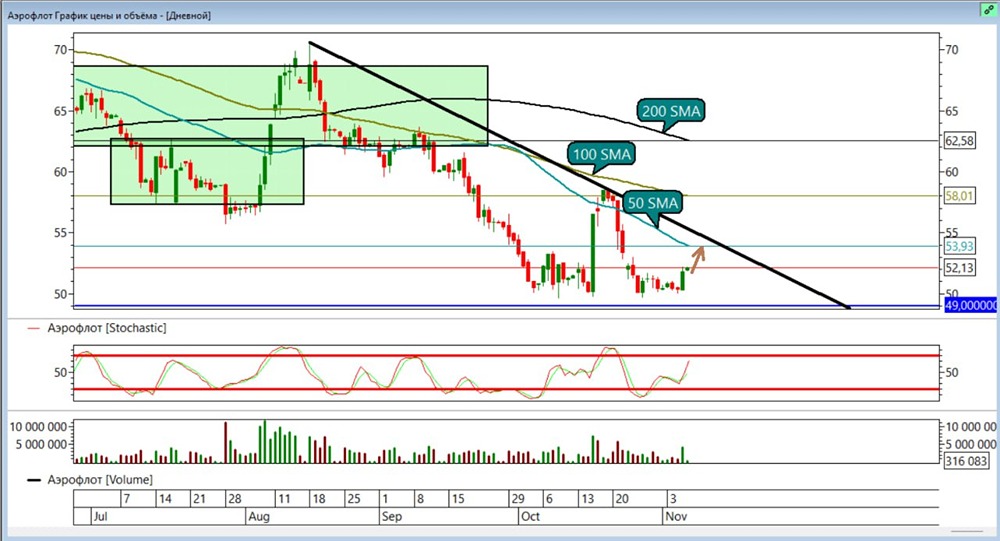The image size is (1000, 541).
Task: Click the 65 tick on left price axis
Action: pyautogui.click(x=60, y=111)
